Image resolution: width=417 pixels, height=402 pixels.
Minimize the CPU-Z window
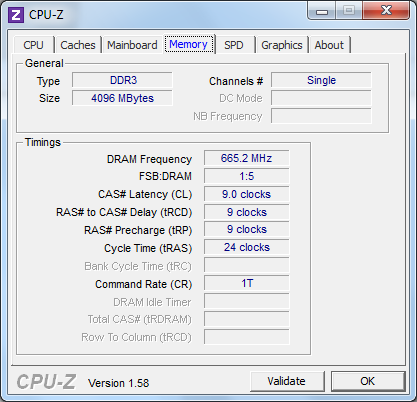322,11
